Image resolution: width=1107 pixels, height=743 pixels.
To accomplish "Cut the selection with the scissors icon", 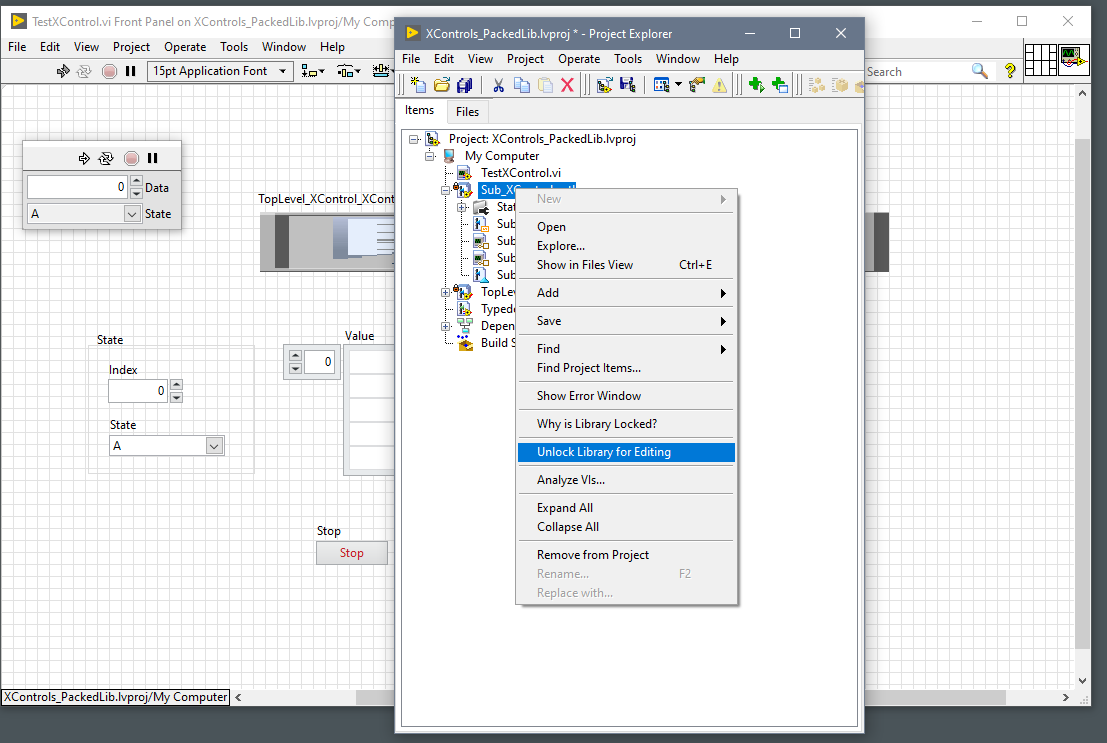I will pos(497,84).
